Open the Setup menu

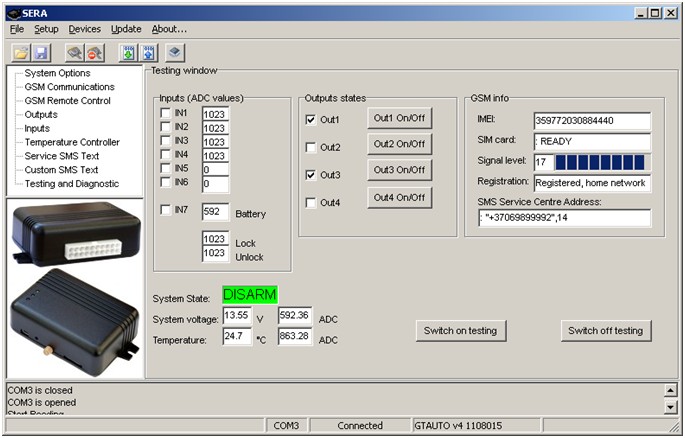click(46, 29)
